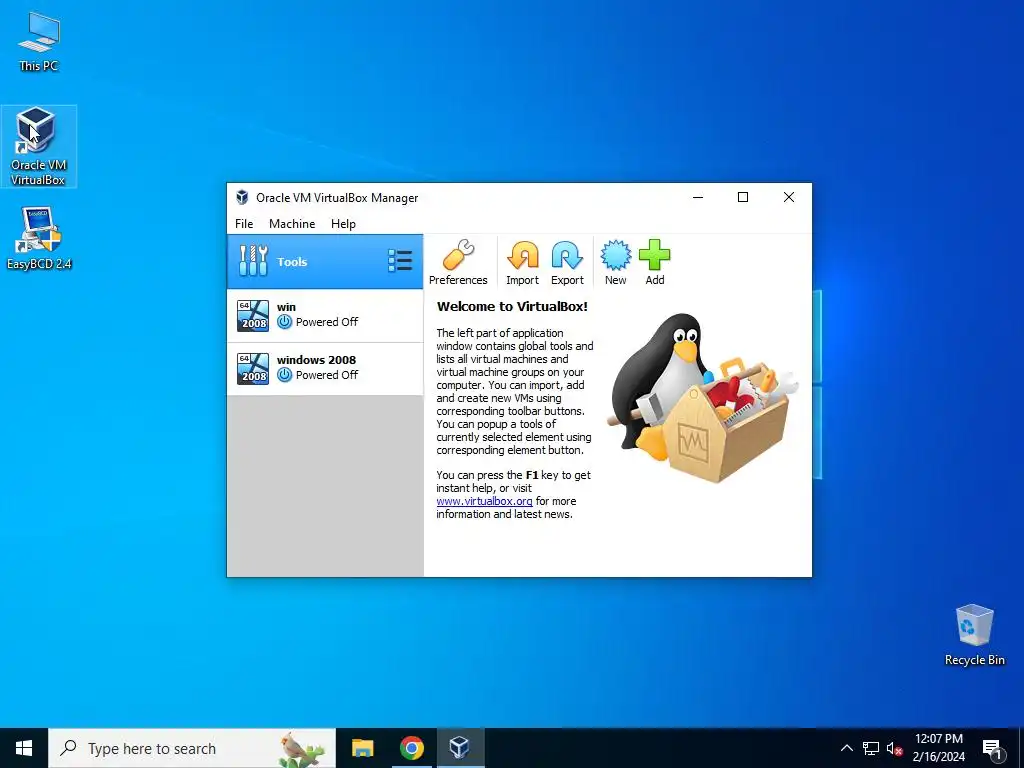Open the File menu
1024x768 pixels.
[244, 224]
